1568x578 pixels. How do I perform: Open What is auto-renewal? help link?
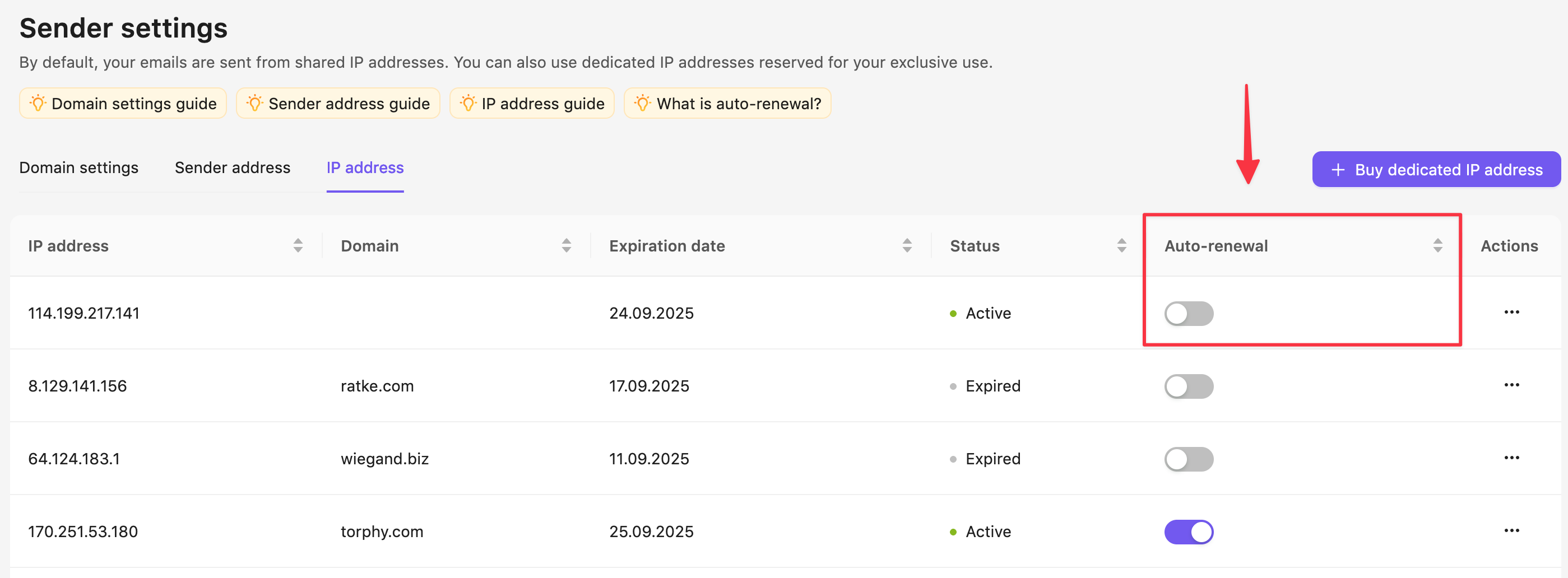tap(727, 104)
